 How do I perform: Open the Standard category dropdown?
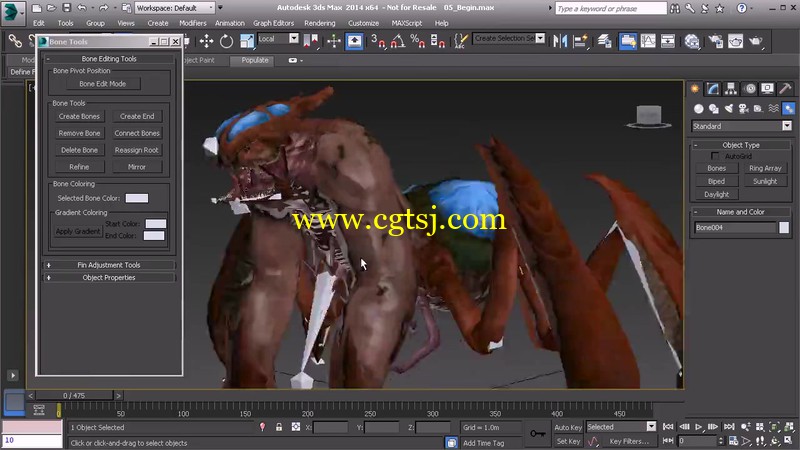coord(742,126)
